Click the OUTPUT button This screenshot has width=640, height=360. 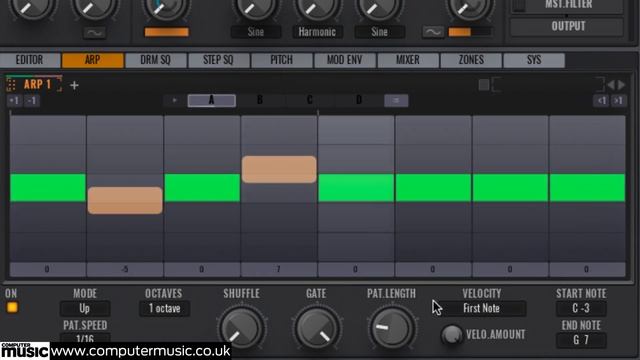point(568,27)
